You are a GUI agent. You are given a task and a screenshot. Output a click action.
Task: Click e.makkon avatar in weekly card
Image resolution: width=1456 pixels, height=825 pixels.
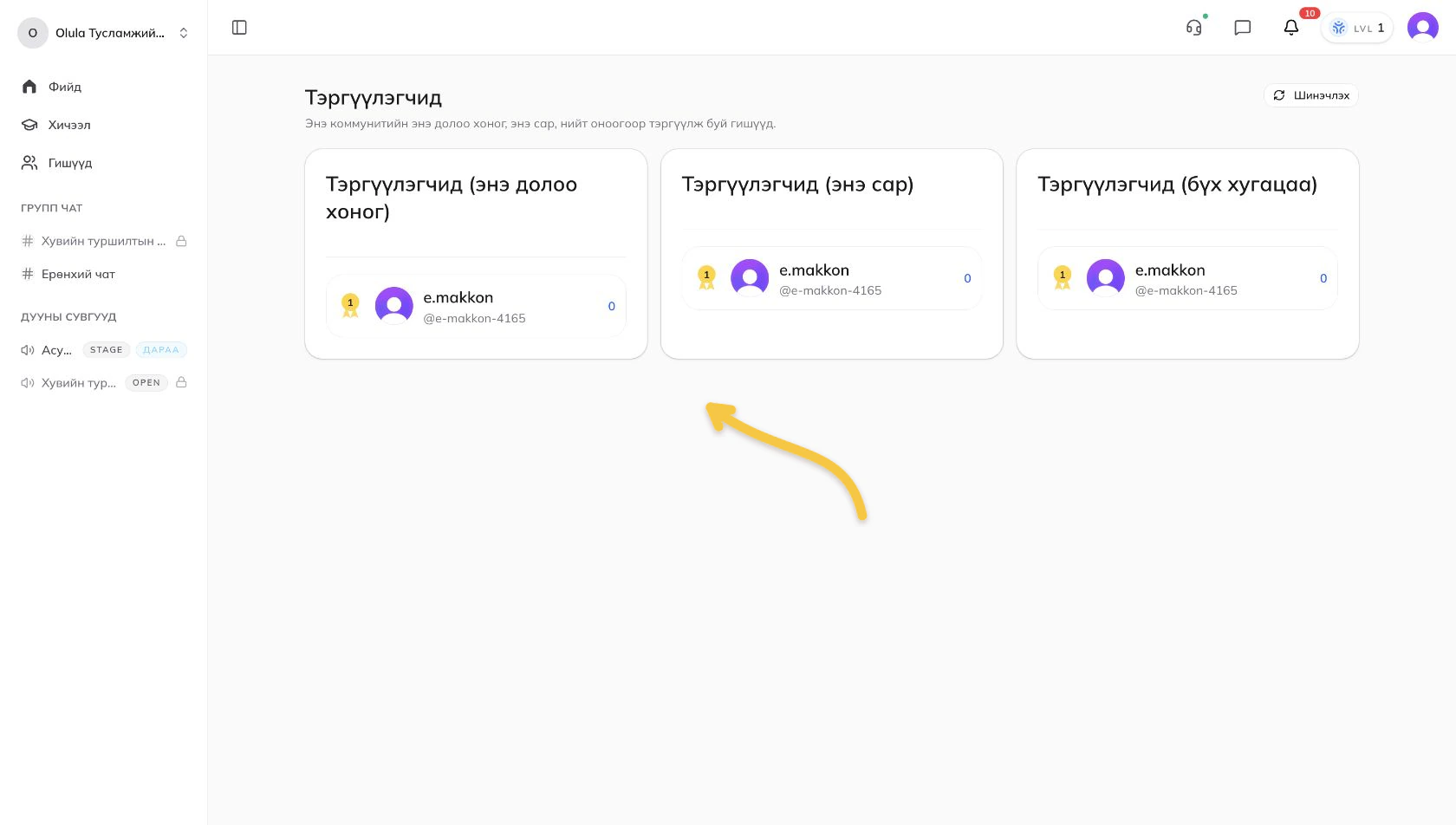click(394, 306)
